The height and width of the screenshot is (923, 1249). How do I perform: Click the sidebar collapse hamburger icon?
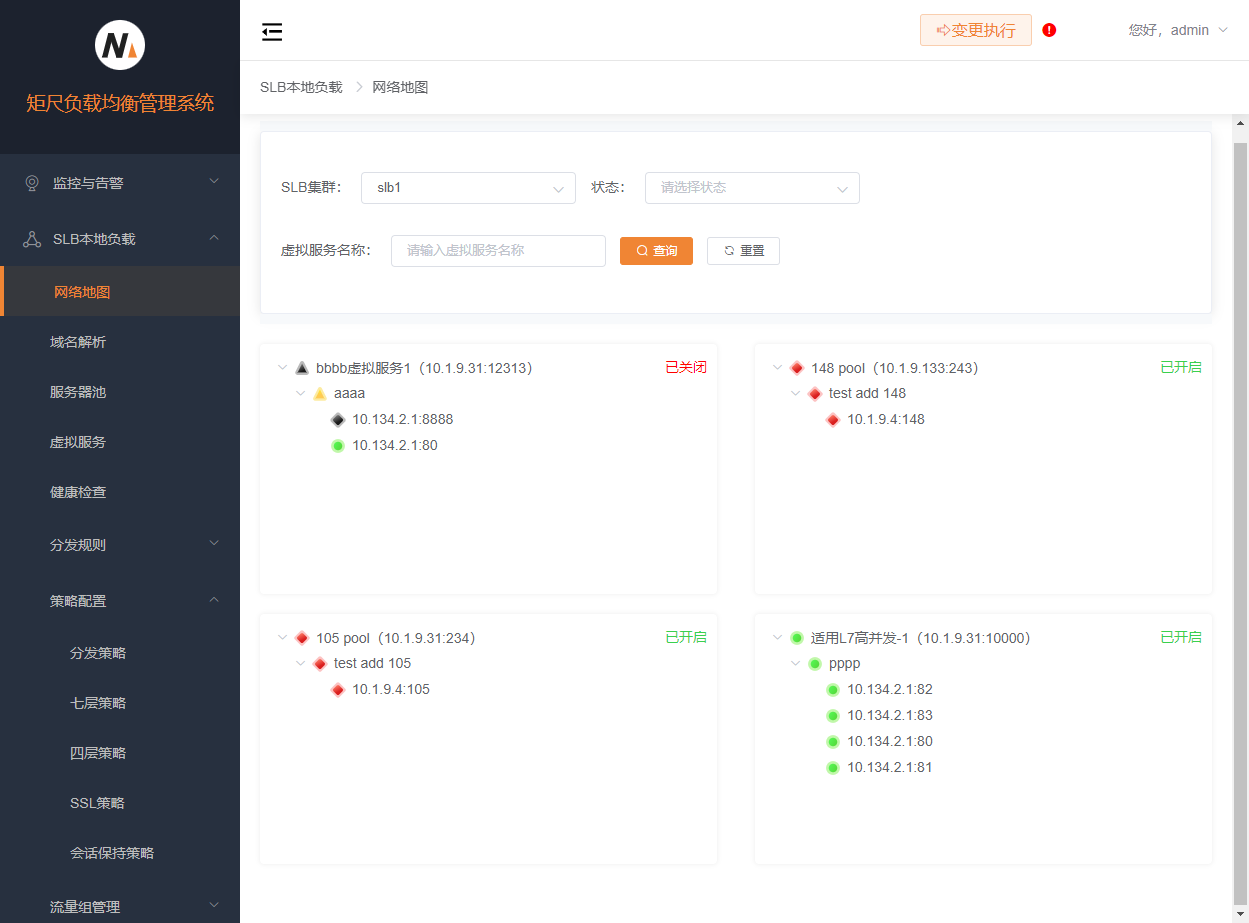272,32
